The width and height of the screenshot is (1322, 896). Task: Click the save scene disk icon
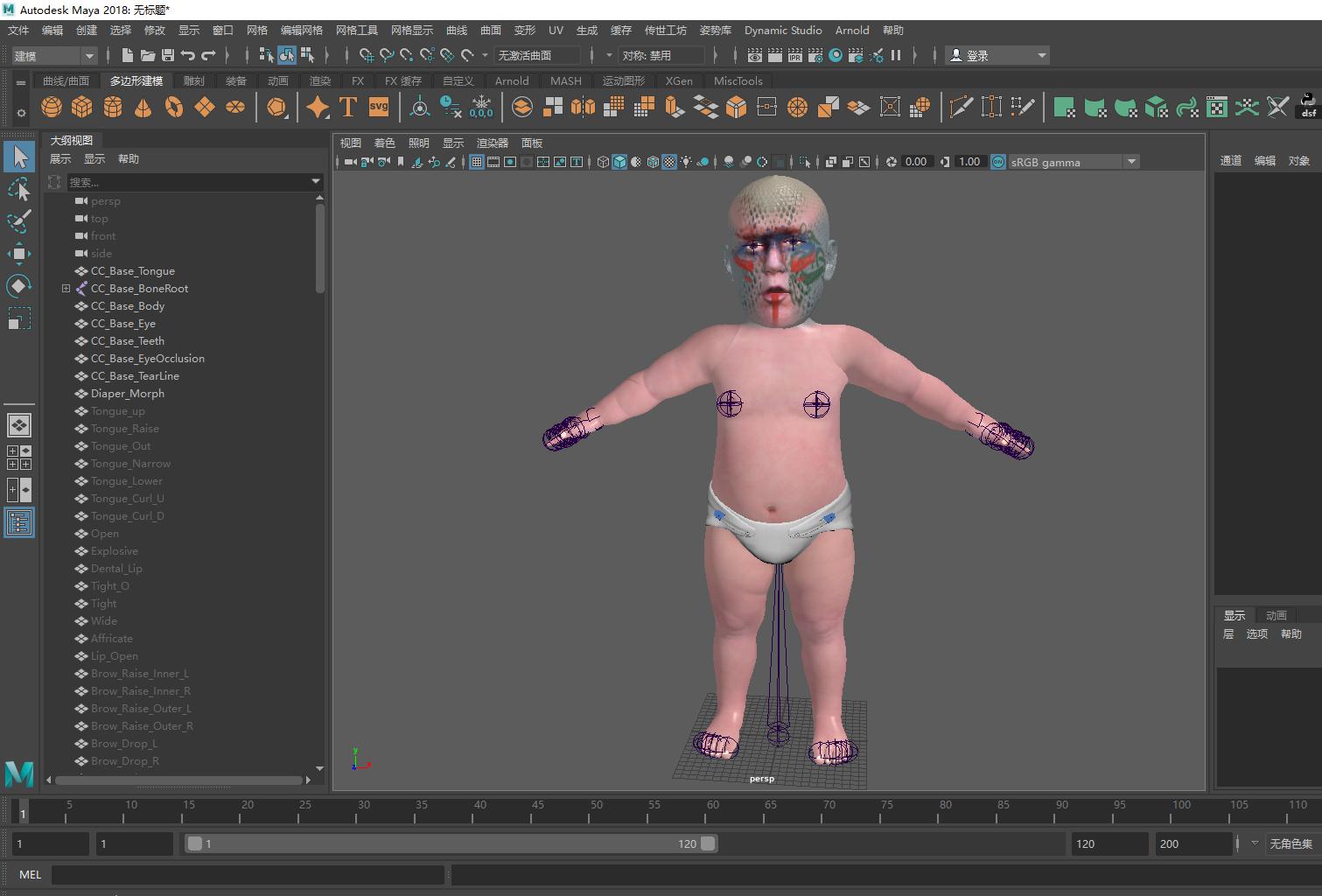tap(168, 55)
